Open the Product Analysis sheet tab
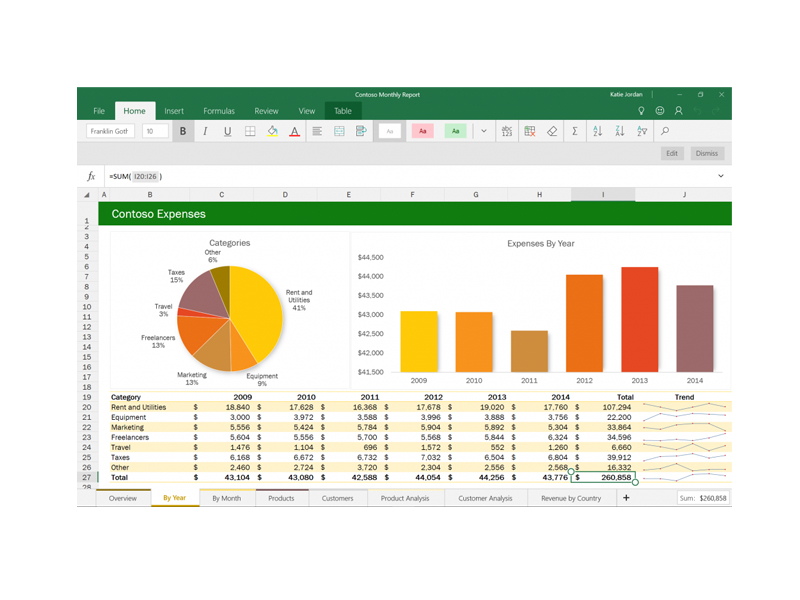Screen dimensions: 800x600 pos(405,498)
